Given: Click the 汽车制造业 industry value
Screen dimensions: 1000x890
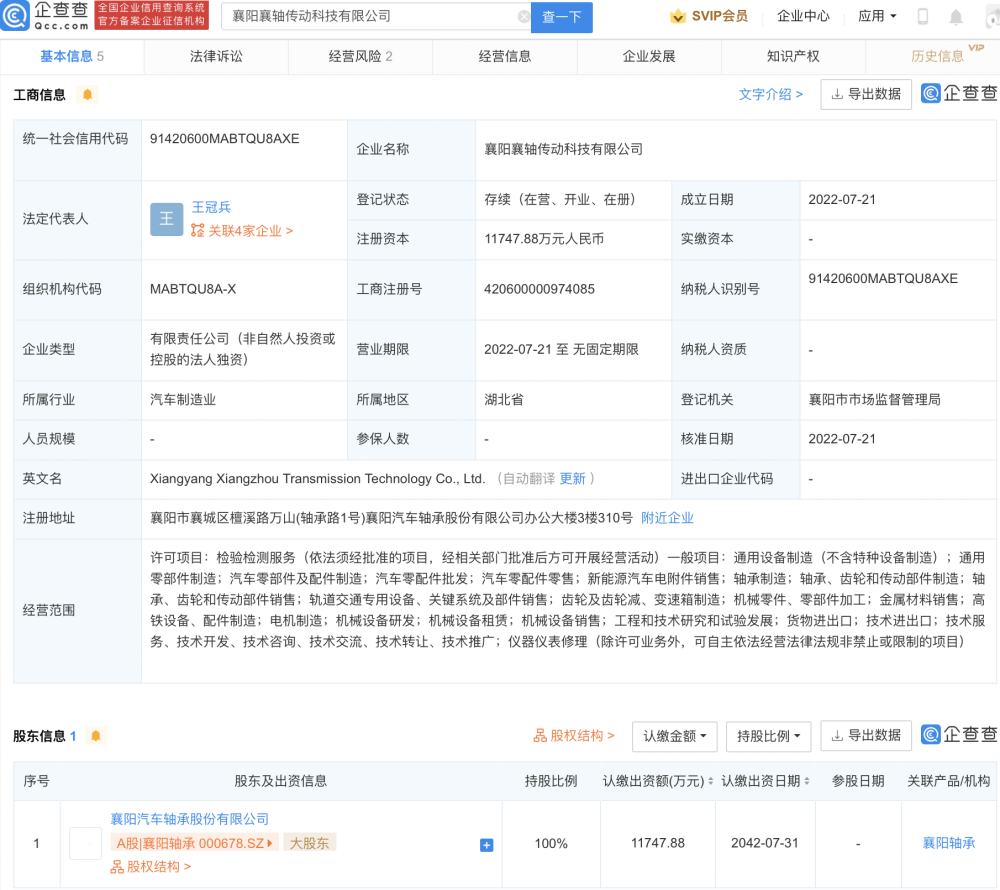Looking at the screenshot, I should click(183, 400).
